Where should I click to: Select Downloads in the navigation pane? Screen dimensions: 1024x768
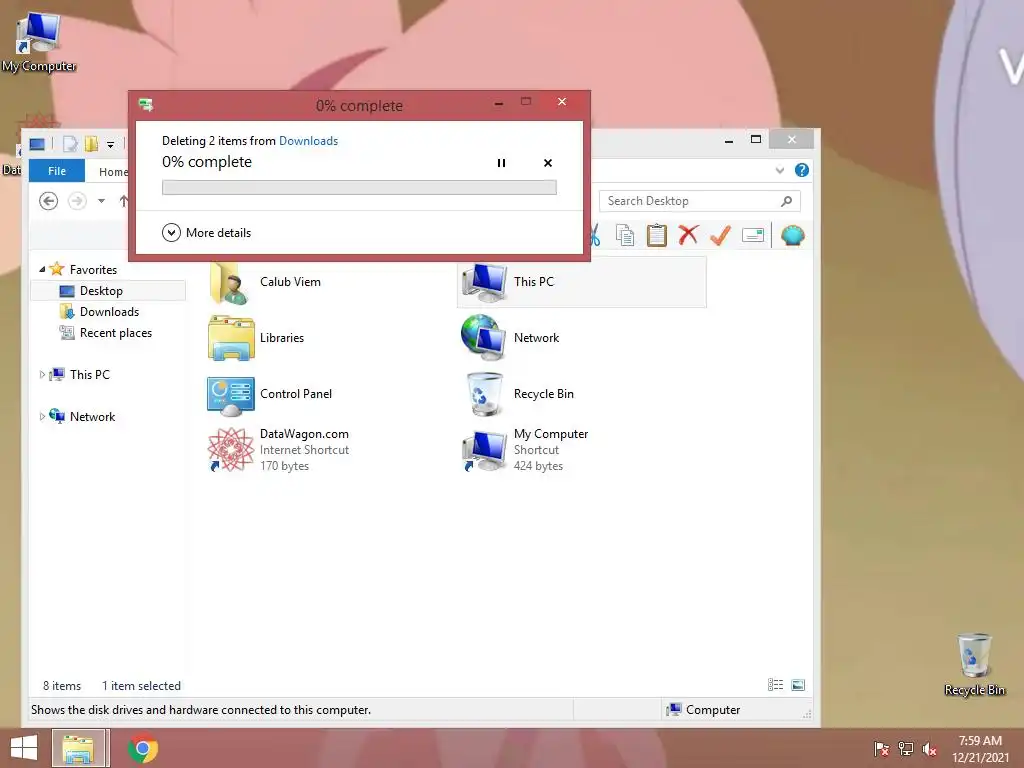click(x=108, y=312)
